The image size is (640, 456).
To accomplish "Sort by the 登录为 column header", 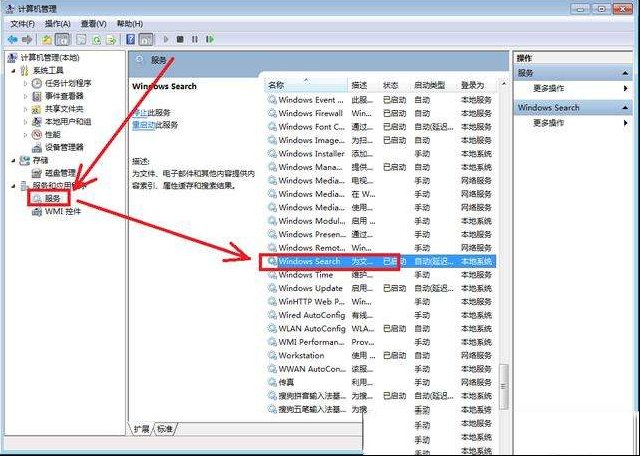I will pyautogui.click(x=477, y=85).
